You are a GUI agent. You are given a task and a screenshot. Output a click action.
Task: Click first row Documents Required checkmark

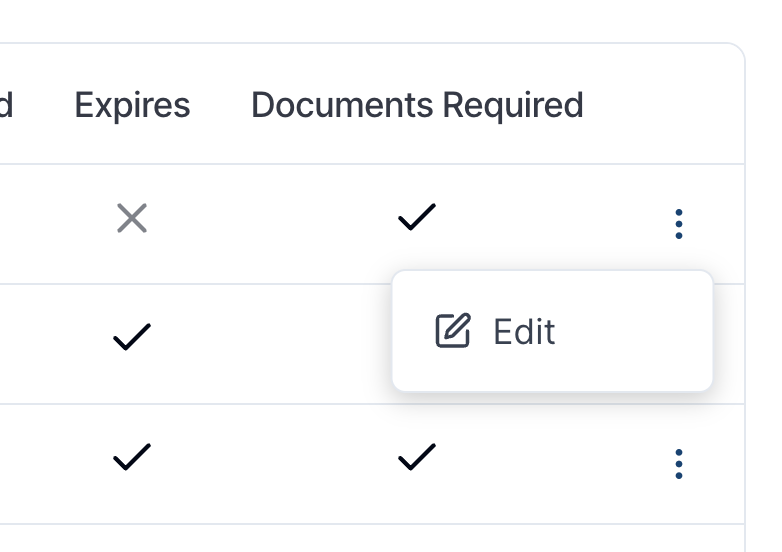click(x=417, y=217)
